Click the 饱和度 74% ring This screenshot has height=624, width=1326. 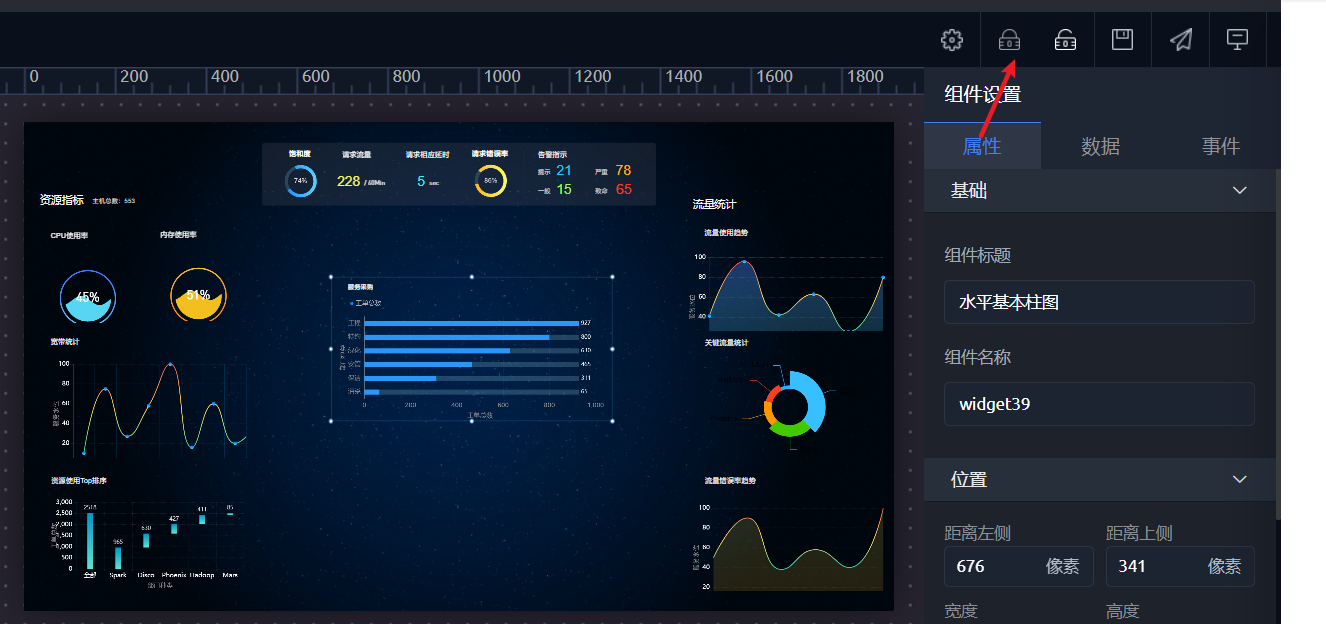(x=300, y=181)
